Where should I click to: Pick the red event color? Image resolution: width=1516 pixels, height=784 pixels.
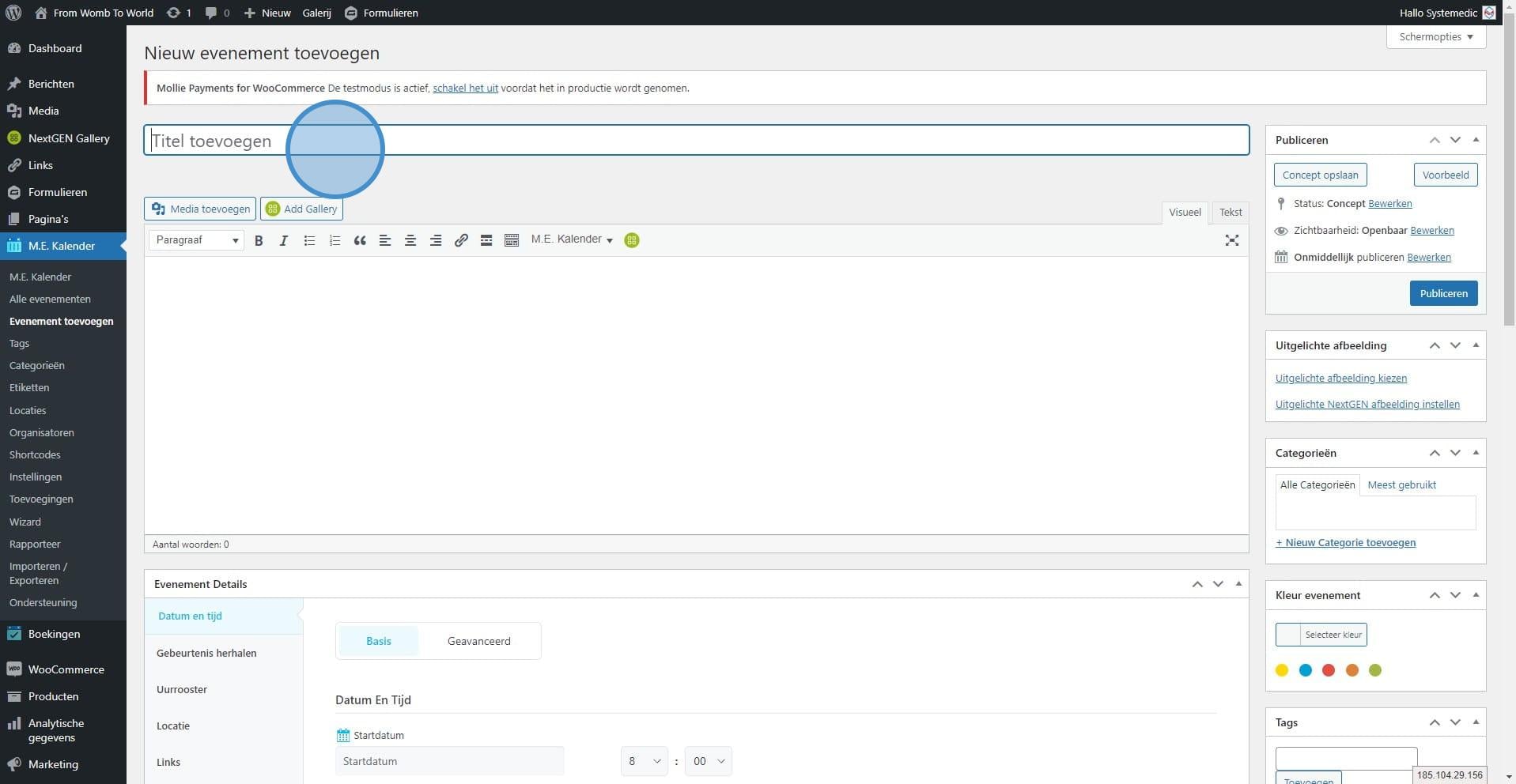point(1329,670)
